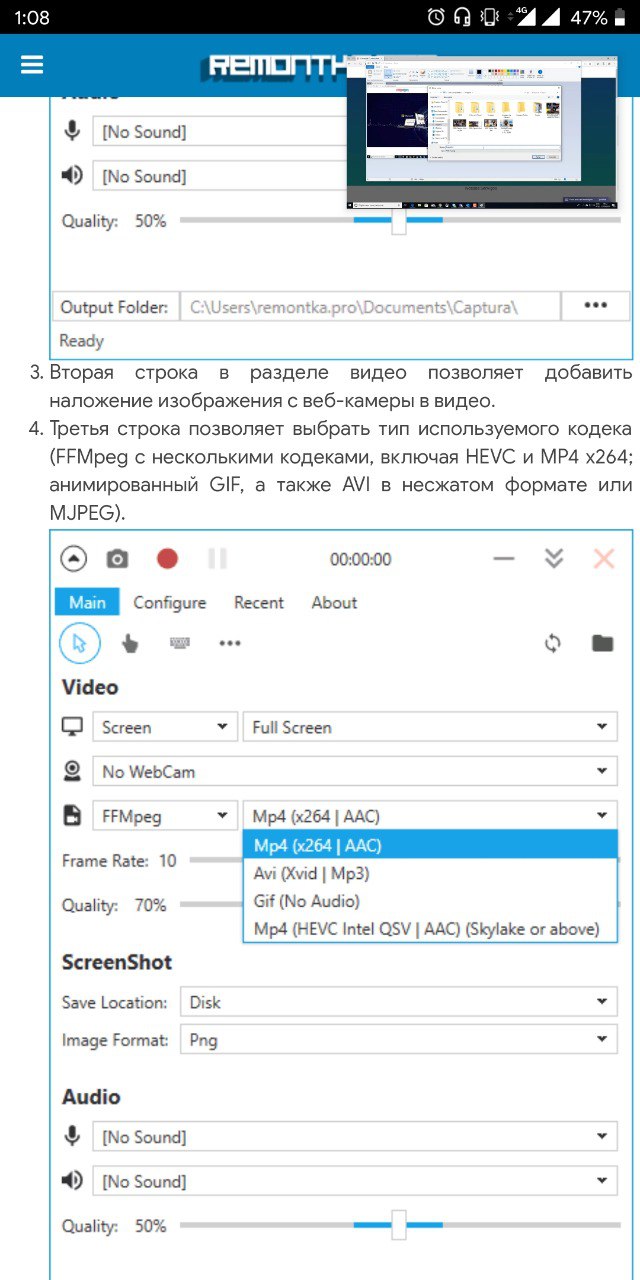Open the Image Format Png dropdown
This screenshot has height=1280, width=640.
(x=399, y=1040)
